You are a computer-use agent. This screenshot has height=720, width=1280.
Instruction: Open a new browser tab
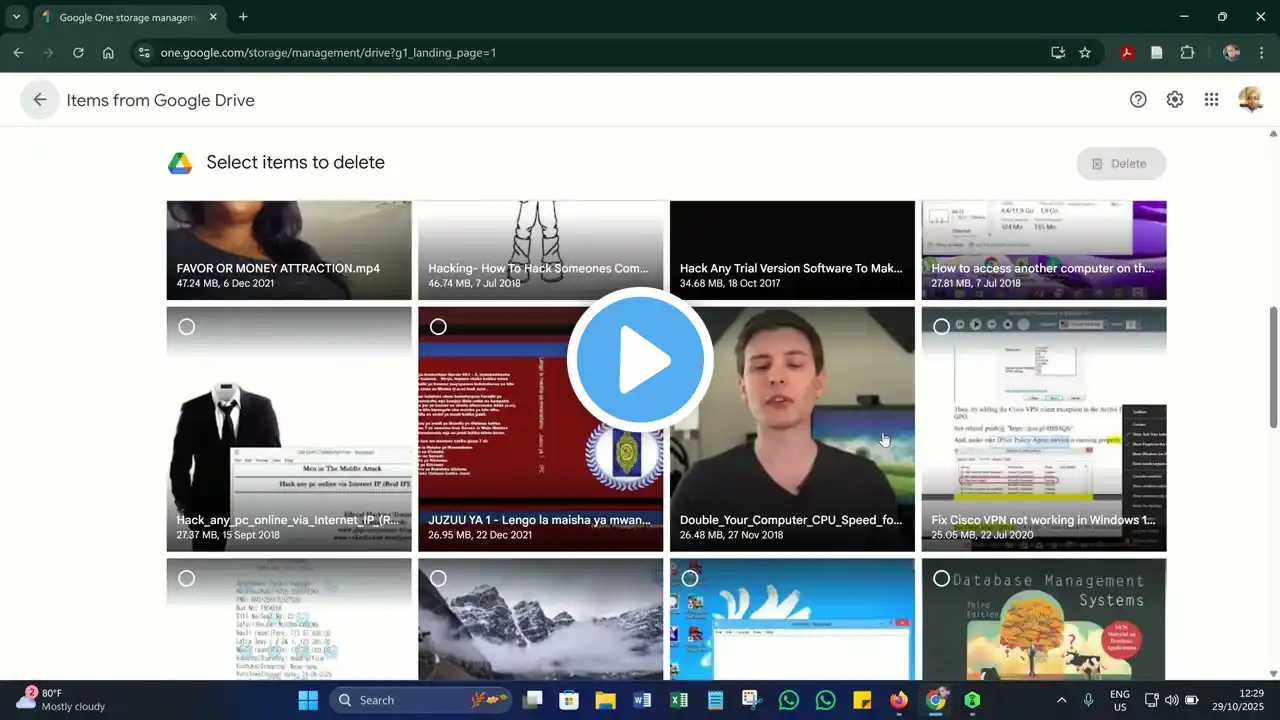point(243,17)
